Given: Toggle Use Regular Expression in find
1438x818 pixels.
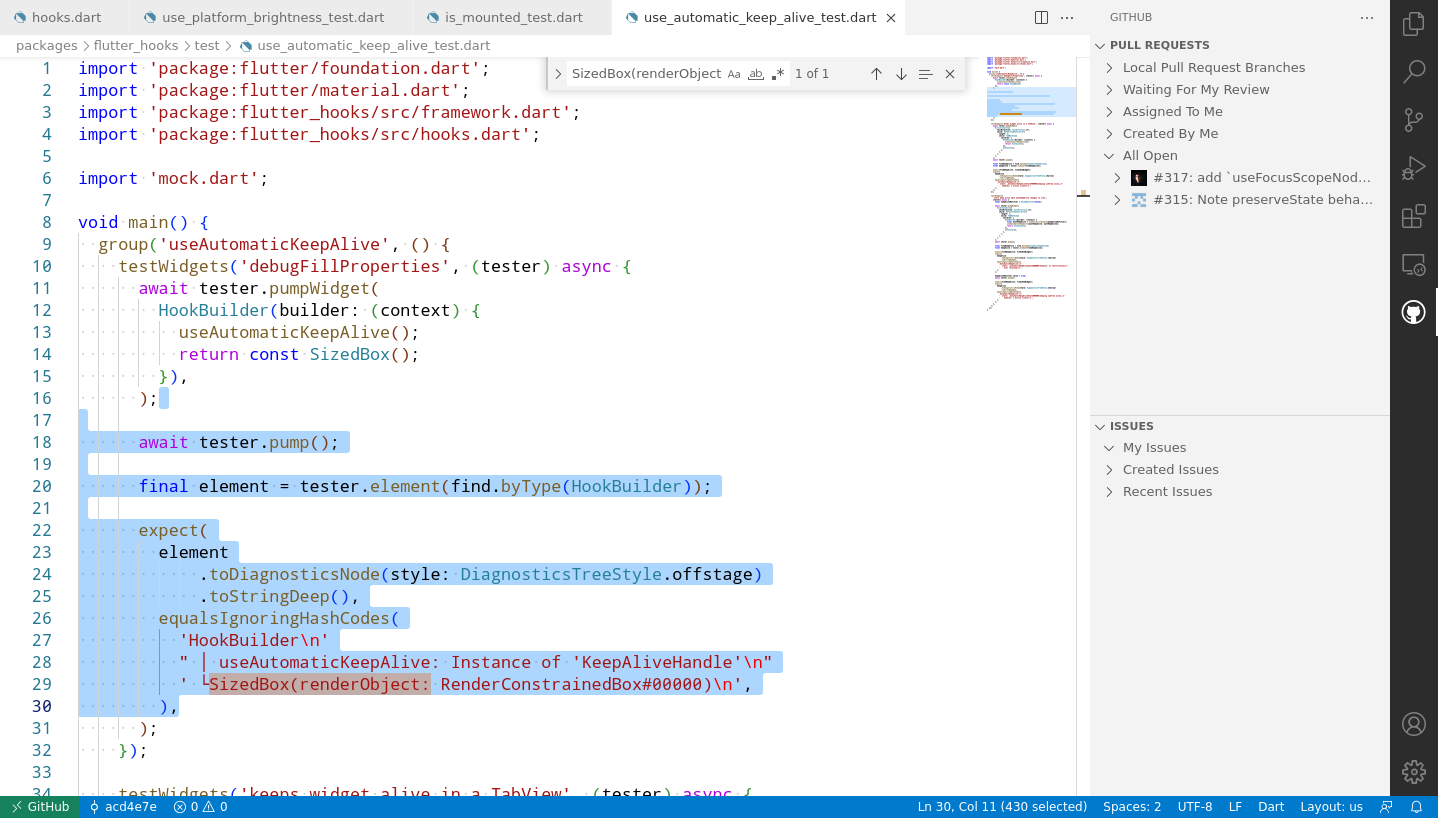Looking at the screenshot, I should point(778,74).
